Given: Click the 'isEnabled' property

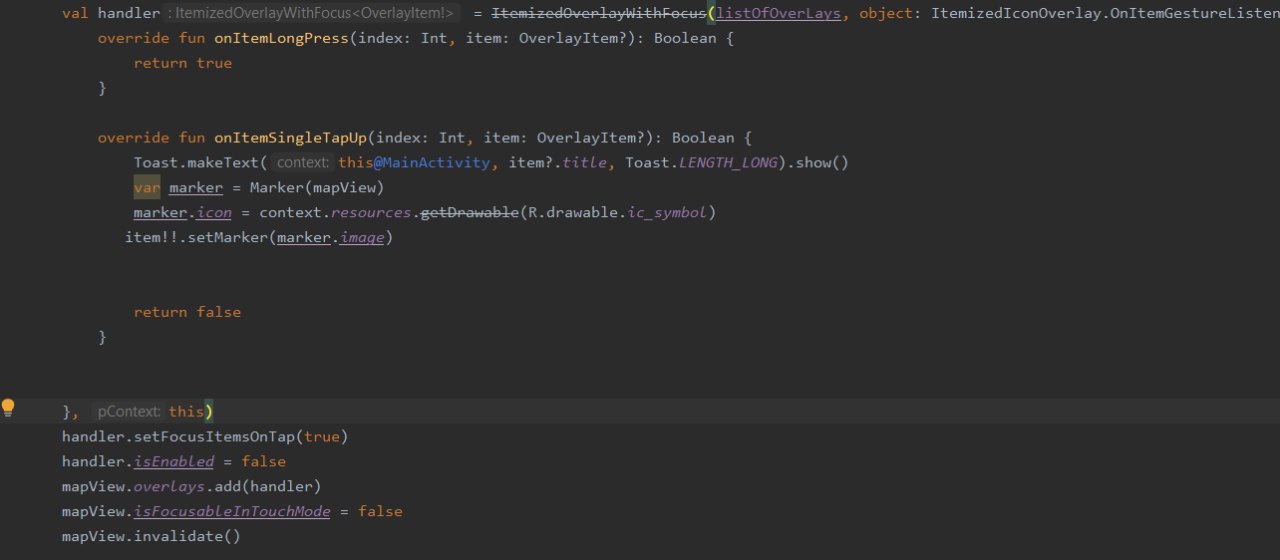Looking at the screenshot, I should click(x=174, y=462).
